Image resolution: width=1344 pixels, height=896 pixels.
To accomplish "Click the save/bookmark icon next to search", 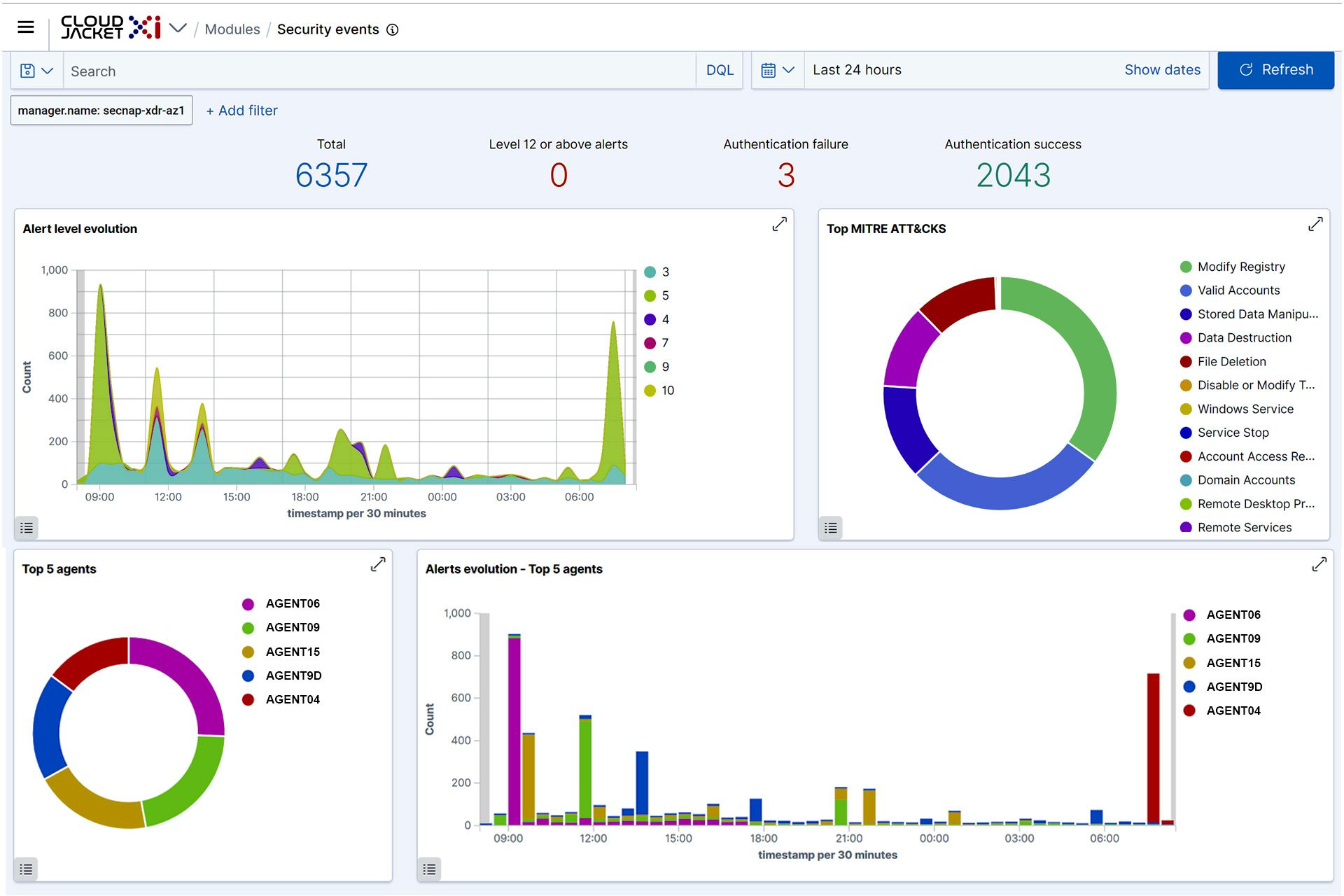I will tap(29, 70).
